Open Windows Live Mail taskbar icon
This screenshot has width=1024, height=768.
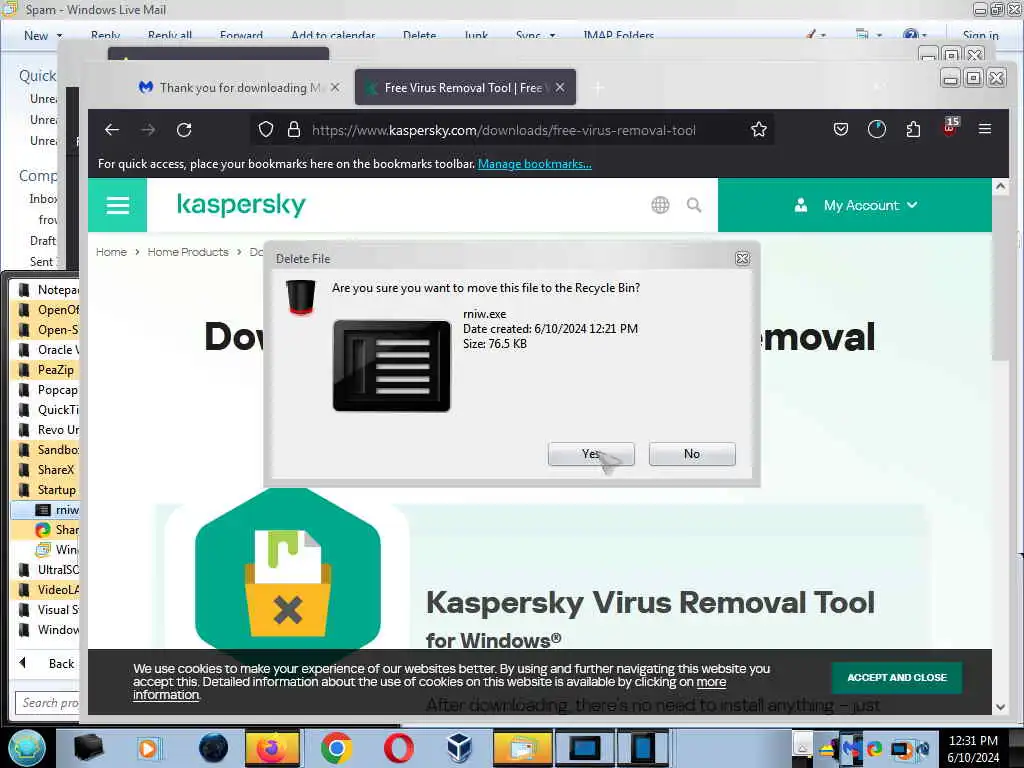(522, 748)
